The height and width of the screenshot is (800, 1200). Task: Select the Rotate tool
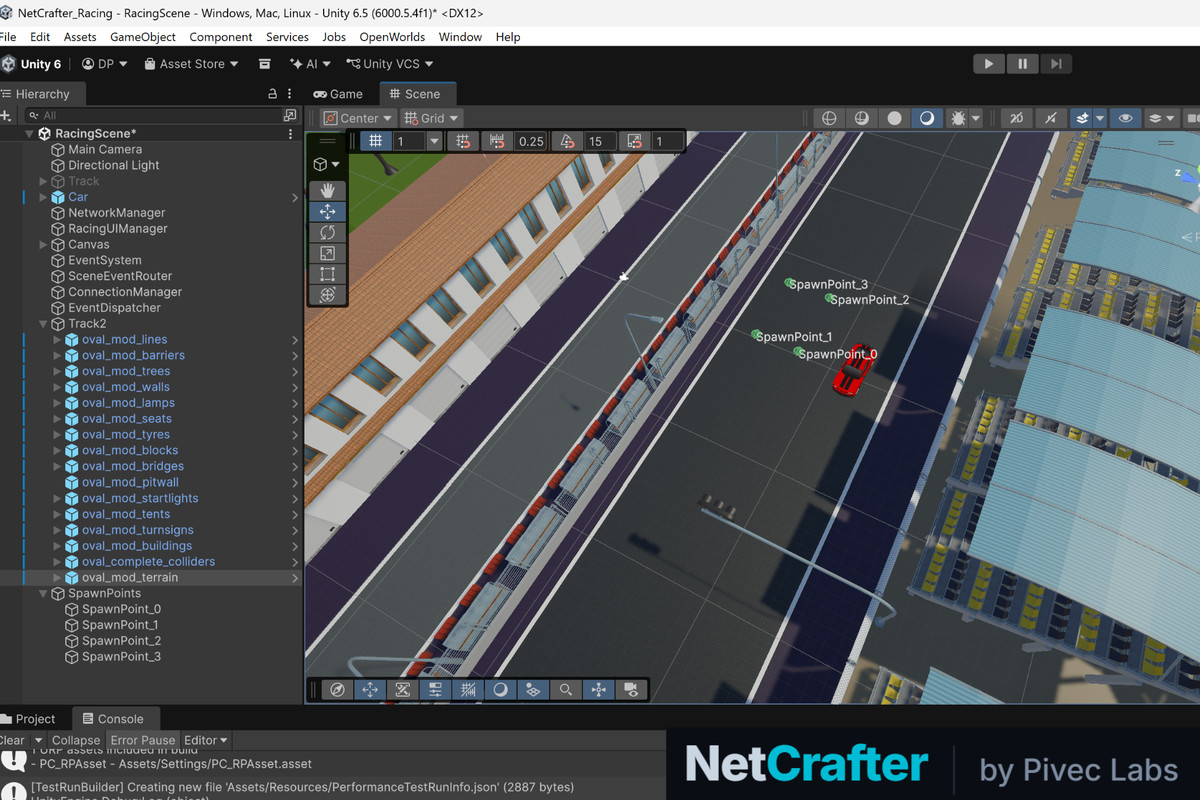327,232
